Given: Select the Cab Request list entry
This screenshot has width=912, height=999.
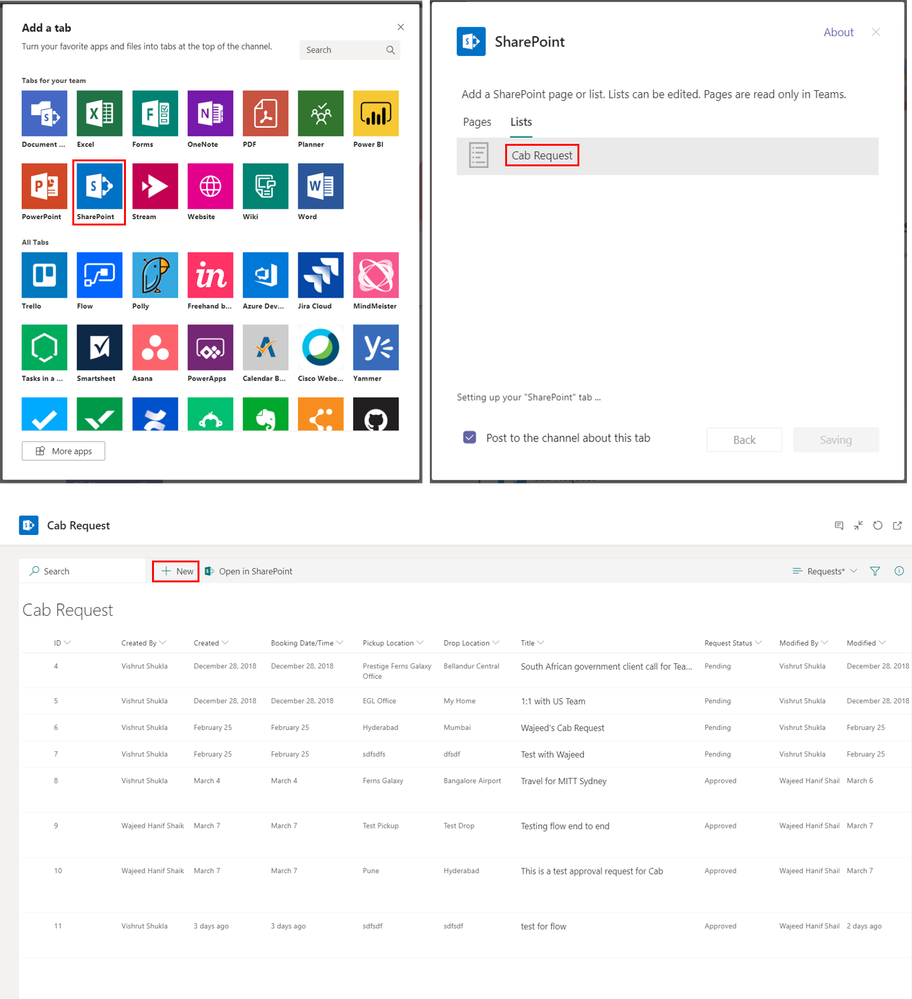Looking at the screenshot, I should click(x=667, y=156).
